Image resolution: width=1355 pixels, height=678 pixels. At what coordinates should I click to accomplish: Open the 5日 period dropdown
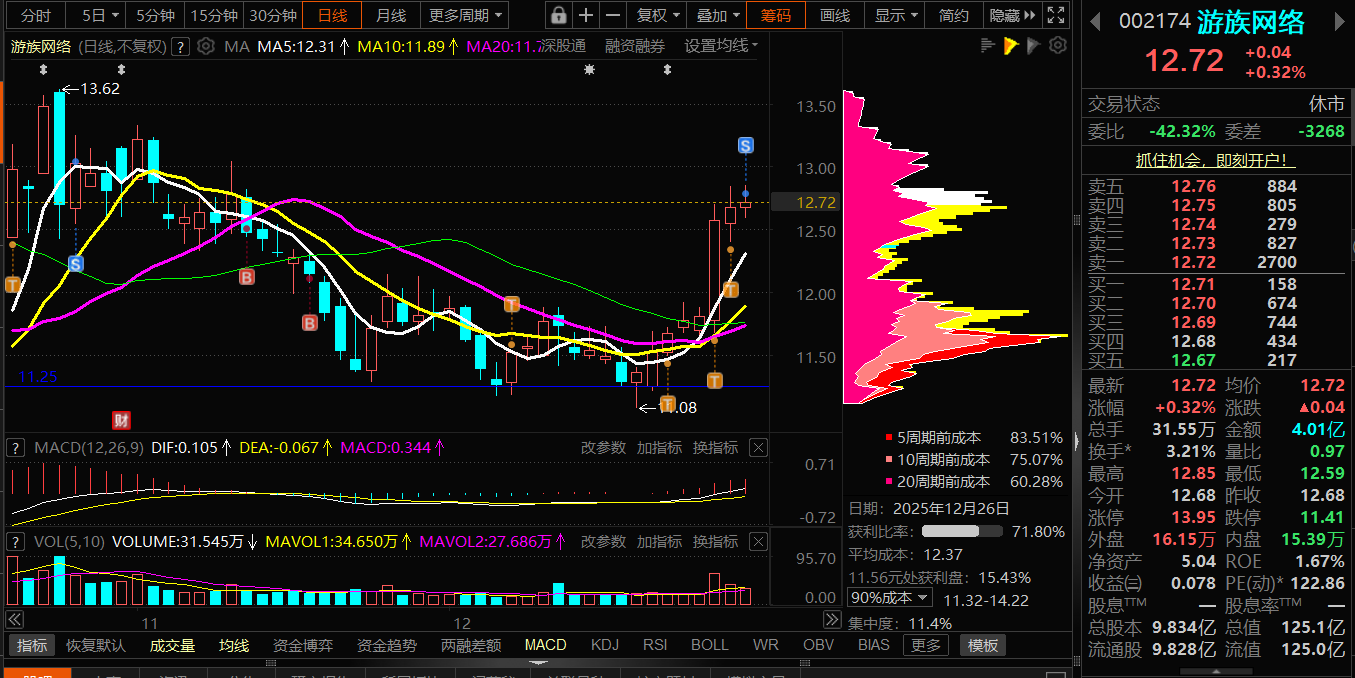[100, 15]
